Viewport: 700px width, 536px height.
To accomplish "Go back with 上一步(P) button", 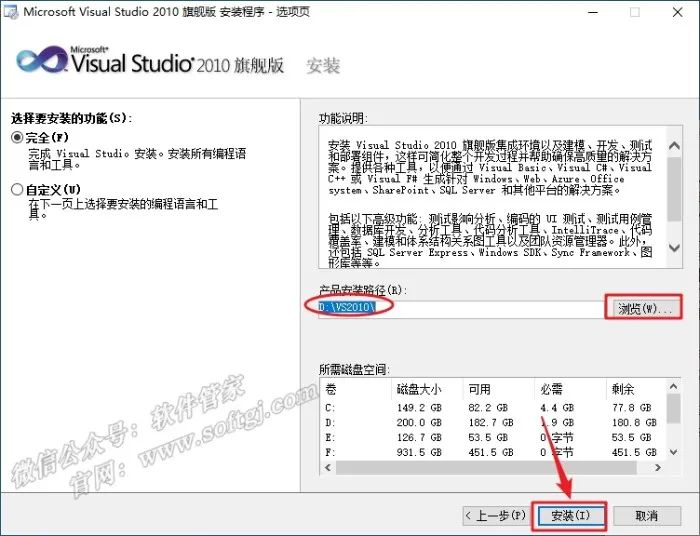I will pos(496,515).
